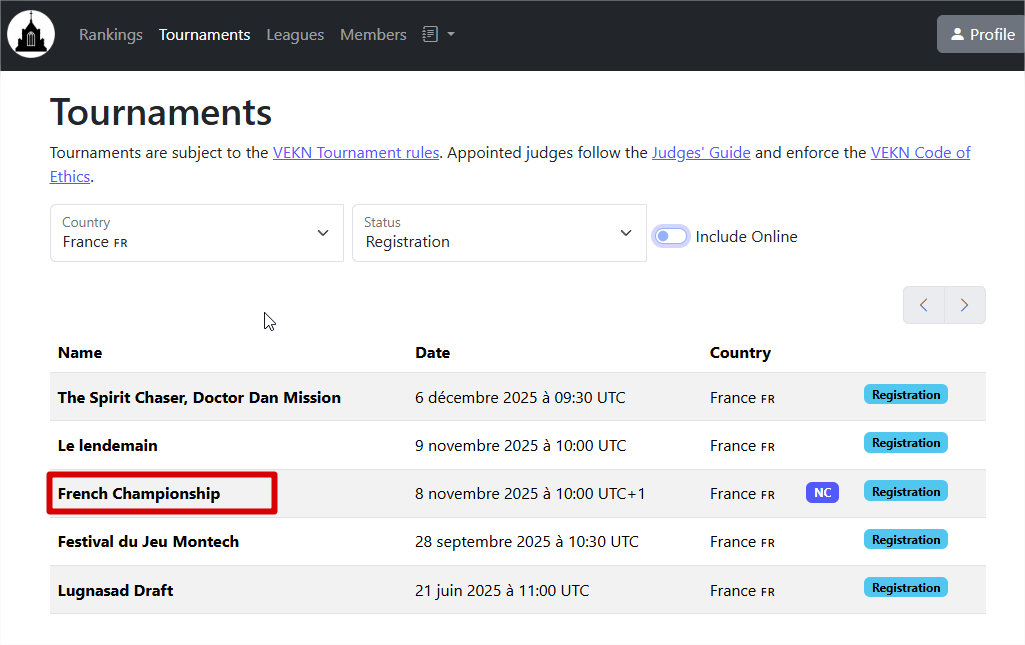
Task: Open the Judges' Guide link
Action: (701, 153)
